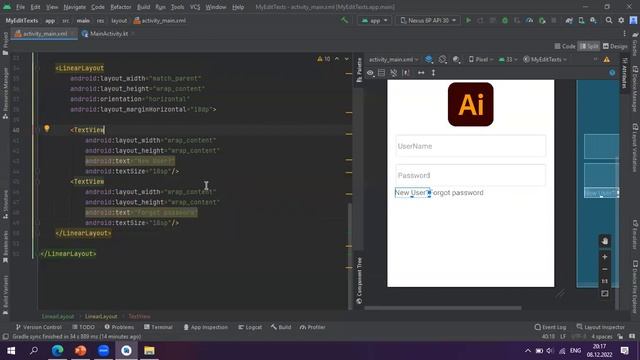Click zoom to fit screen icon

tap(604, 293)
